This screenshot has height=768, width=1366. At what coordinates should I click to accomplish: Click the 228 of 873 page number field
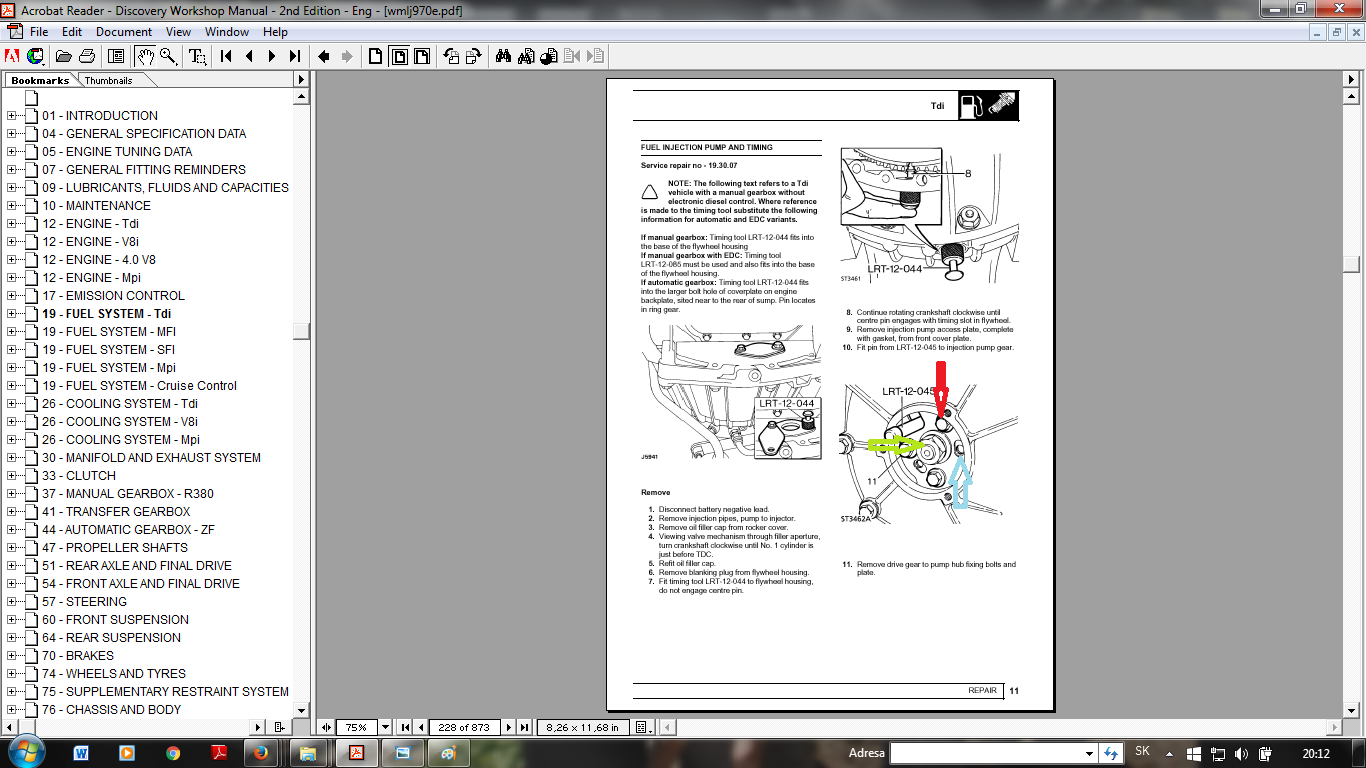(x=464, y=727)
